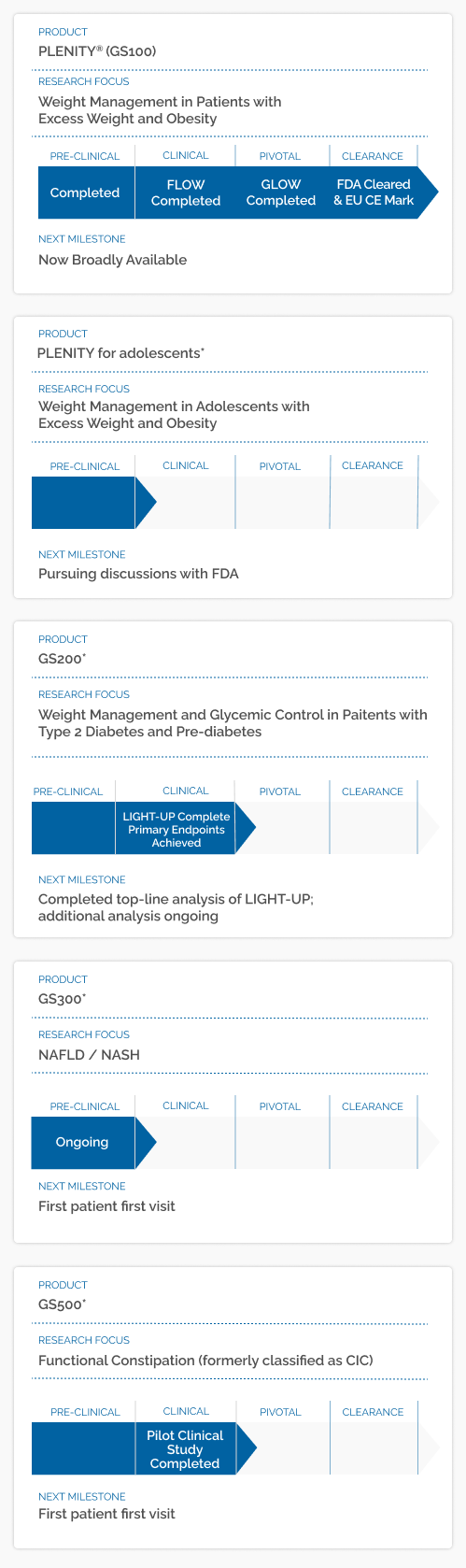The height and width of the screenshot is (1568, 466).
Task: Open Pursuing discussions with FDA milestone text
Action: [x=138, y=574]
